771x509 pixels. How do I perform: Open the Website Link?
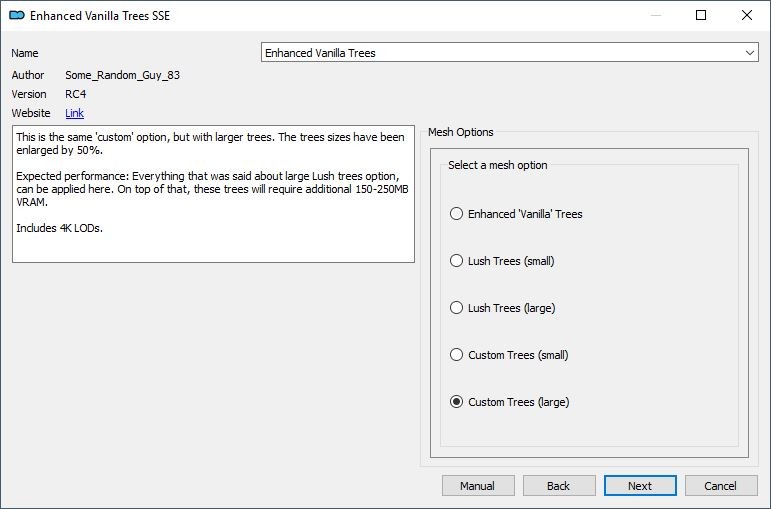(x=74, y=113)
